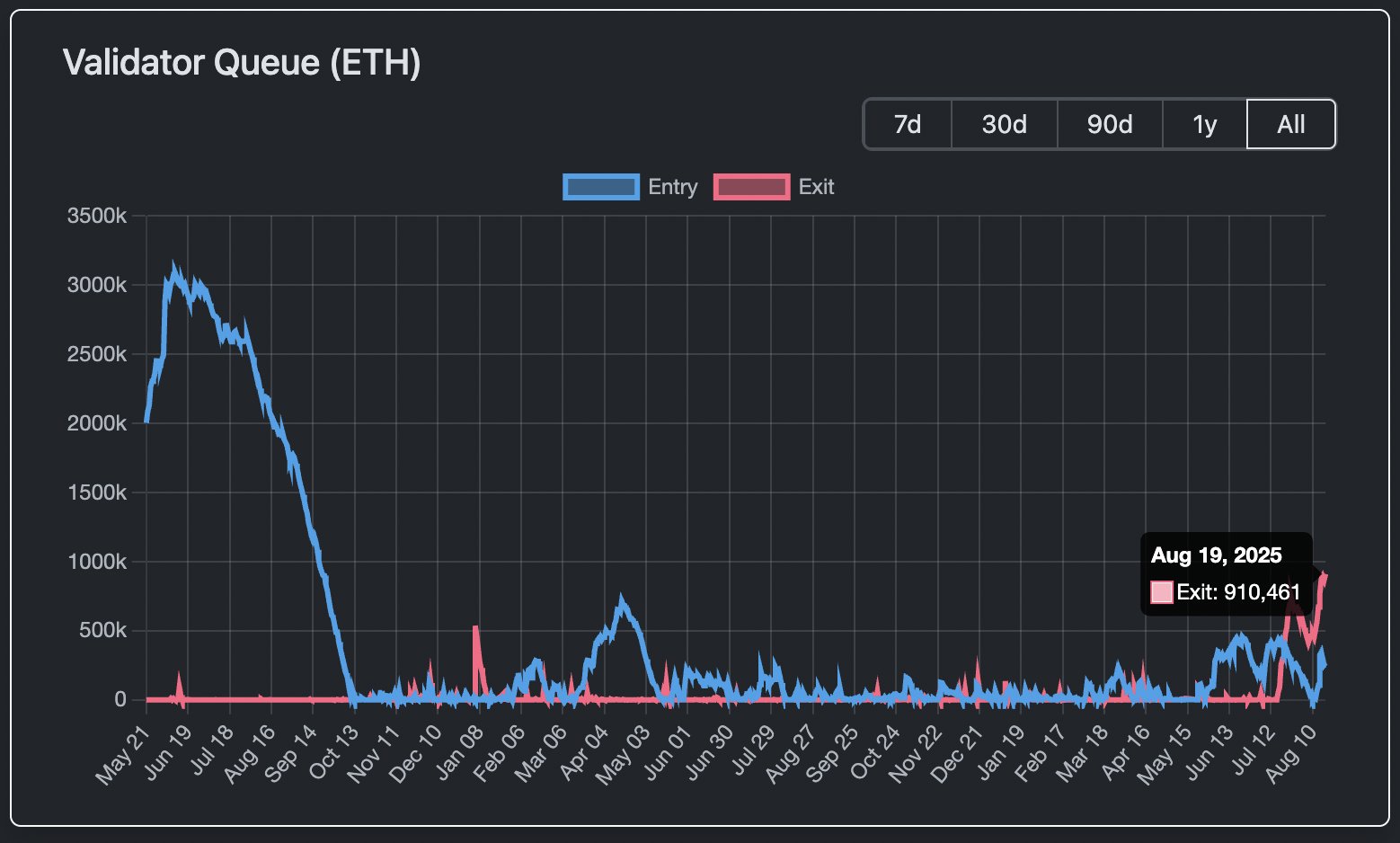Click the Validator Queue (ETH) chart title
The height and width of the screenshot is (843, 1400).
coord(243,62)
